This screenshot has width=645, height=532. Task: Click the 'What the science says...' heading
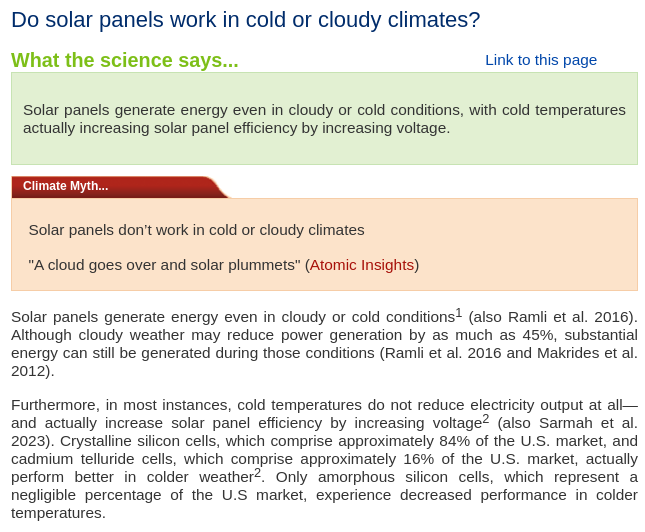[125, 60]
